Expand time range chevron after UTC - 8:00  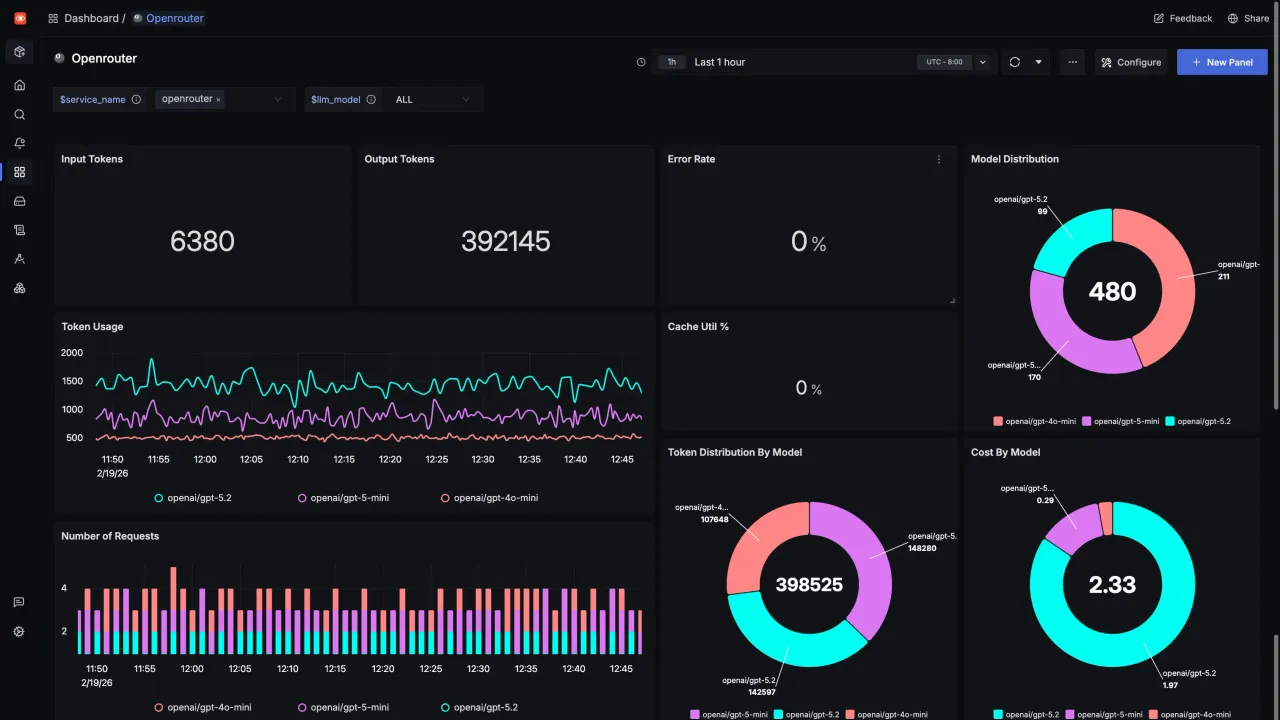983,62
